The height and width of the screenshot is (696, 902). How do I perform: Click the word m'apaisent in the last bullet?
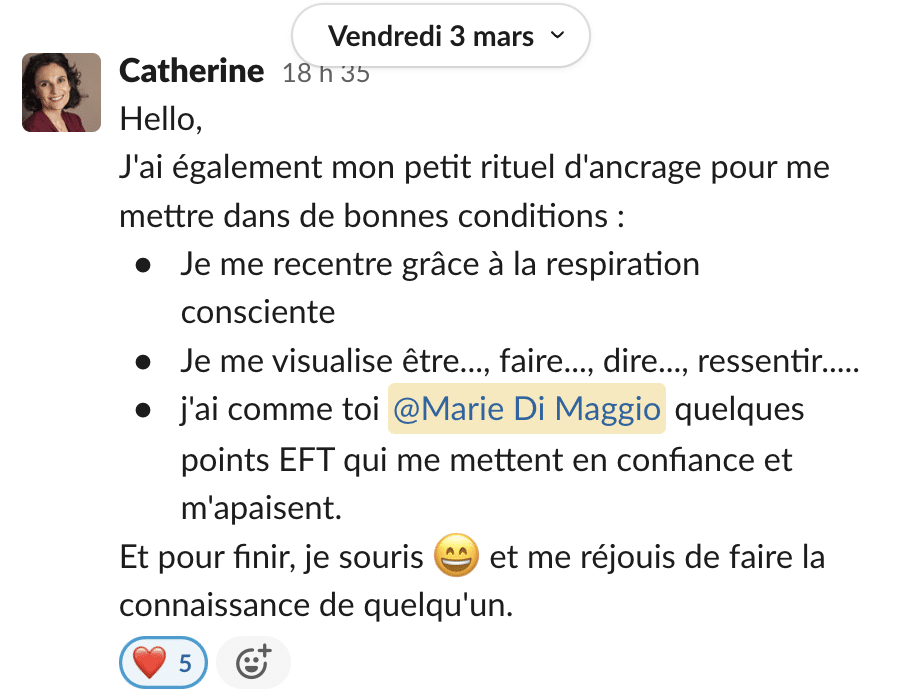click(x=261, y=508)
